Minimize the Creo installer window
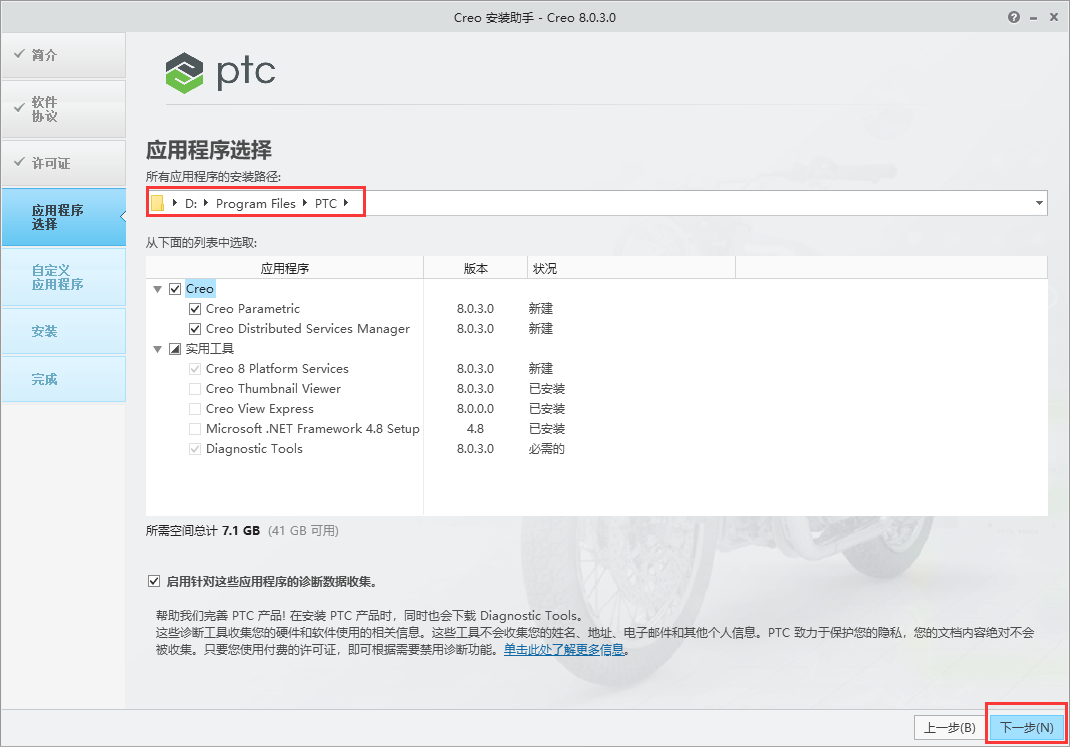1070x747 pixels. click(x=1034, y=18)
